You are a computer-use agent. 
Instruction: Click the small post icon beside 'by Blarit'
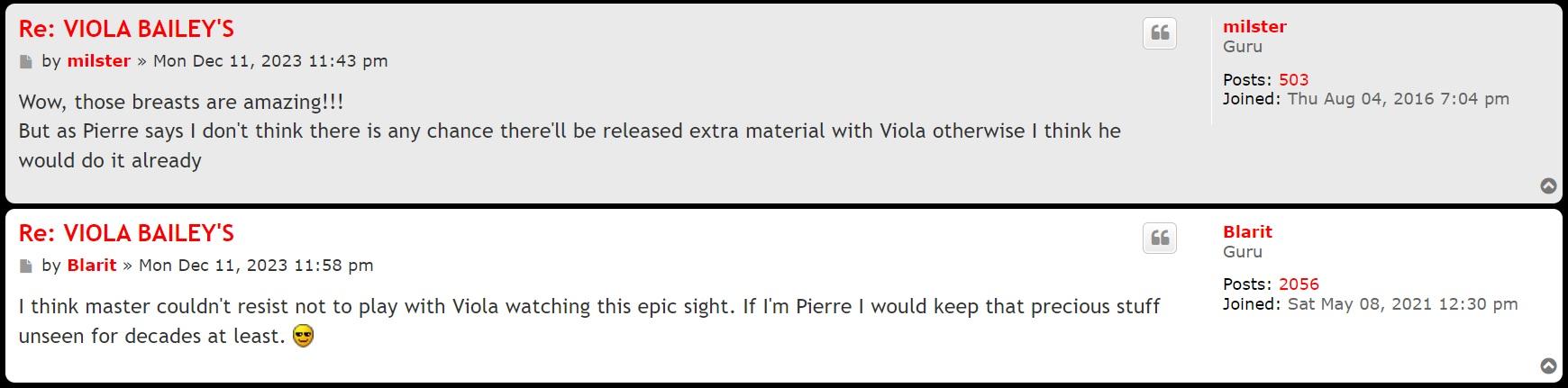pos(26,266)
